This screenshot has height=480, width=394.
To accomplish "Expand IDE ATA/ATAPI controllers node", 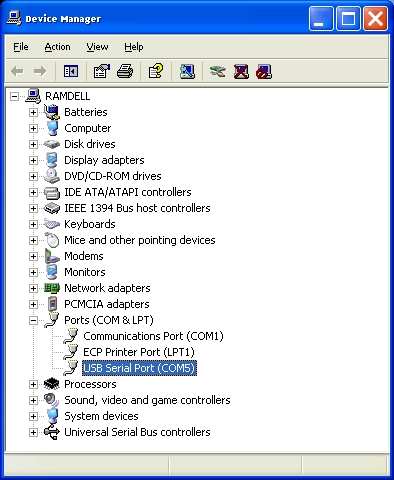I will 33,192.
